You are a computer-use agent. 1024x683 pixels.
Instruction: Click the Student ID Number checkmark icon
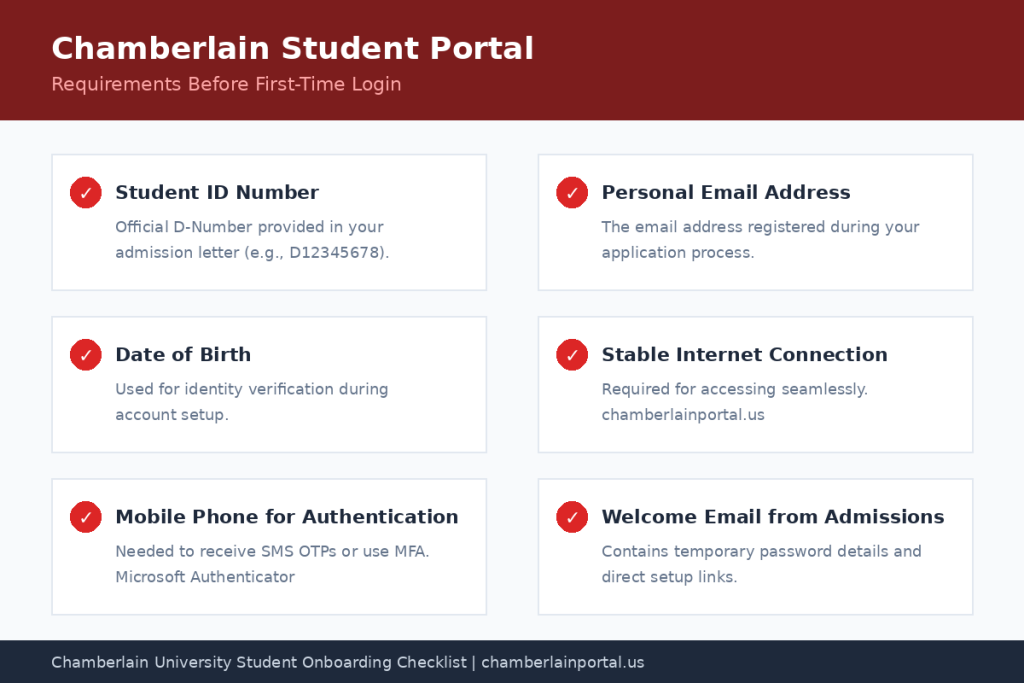[86, 193]
